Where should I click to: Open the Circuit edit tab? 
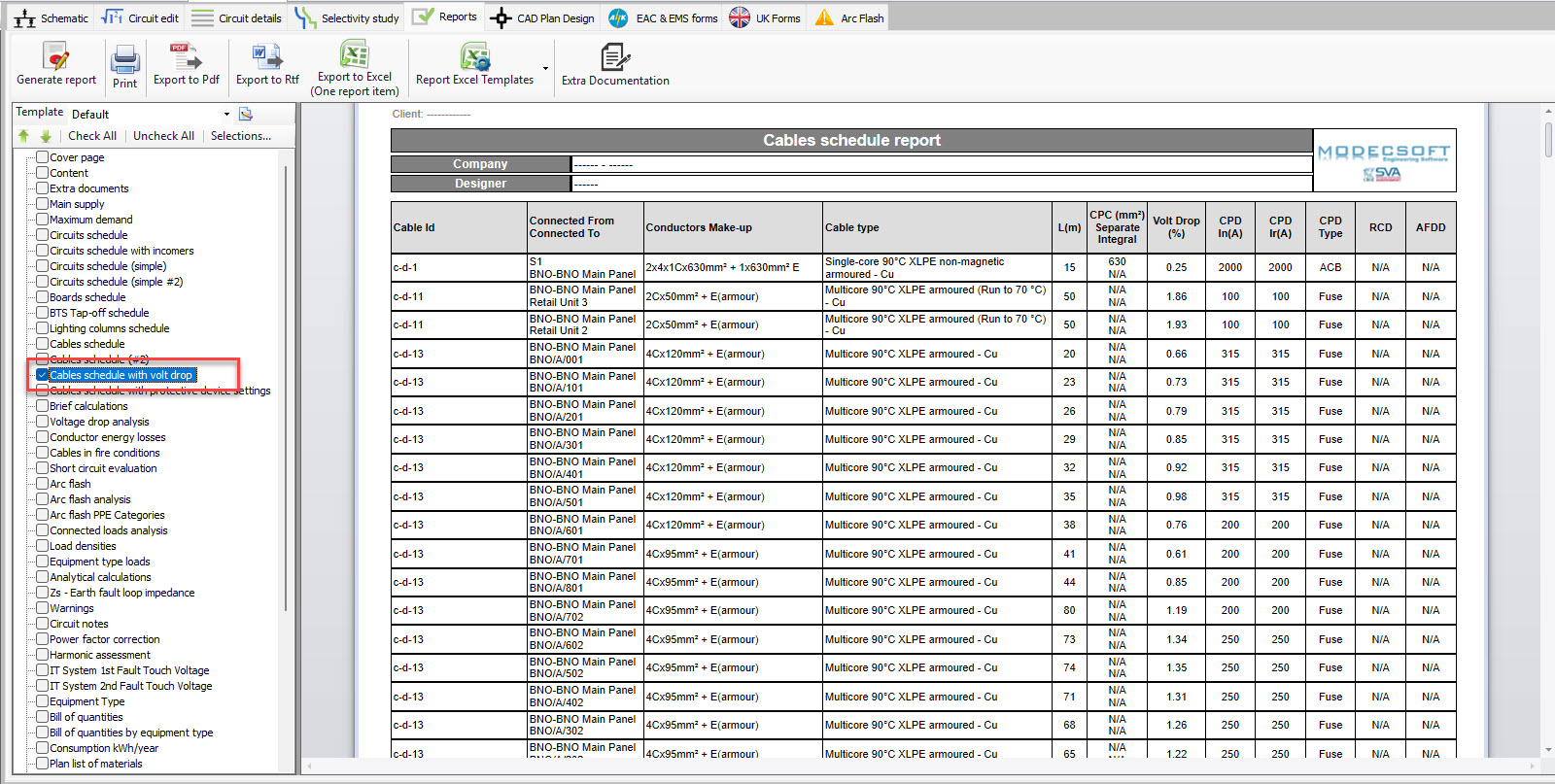click(140, 17)
